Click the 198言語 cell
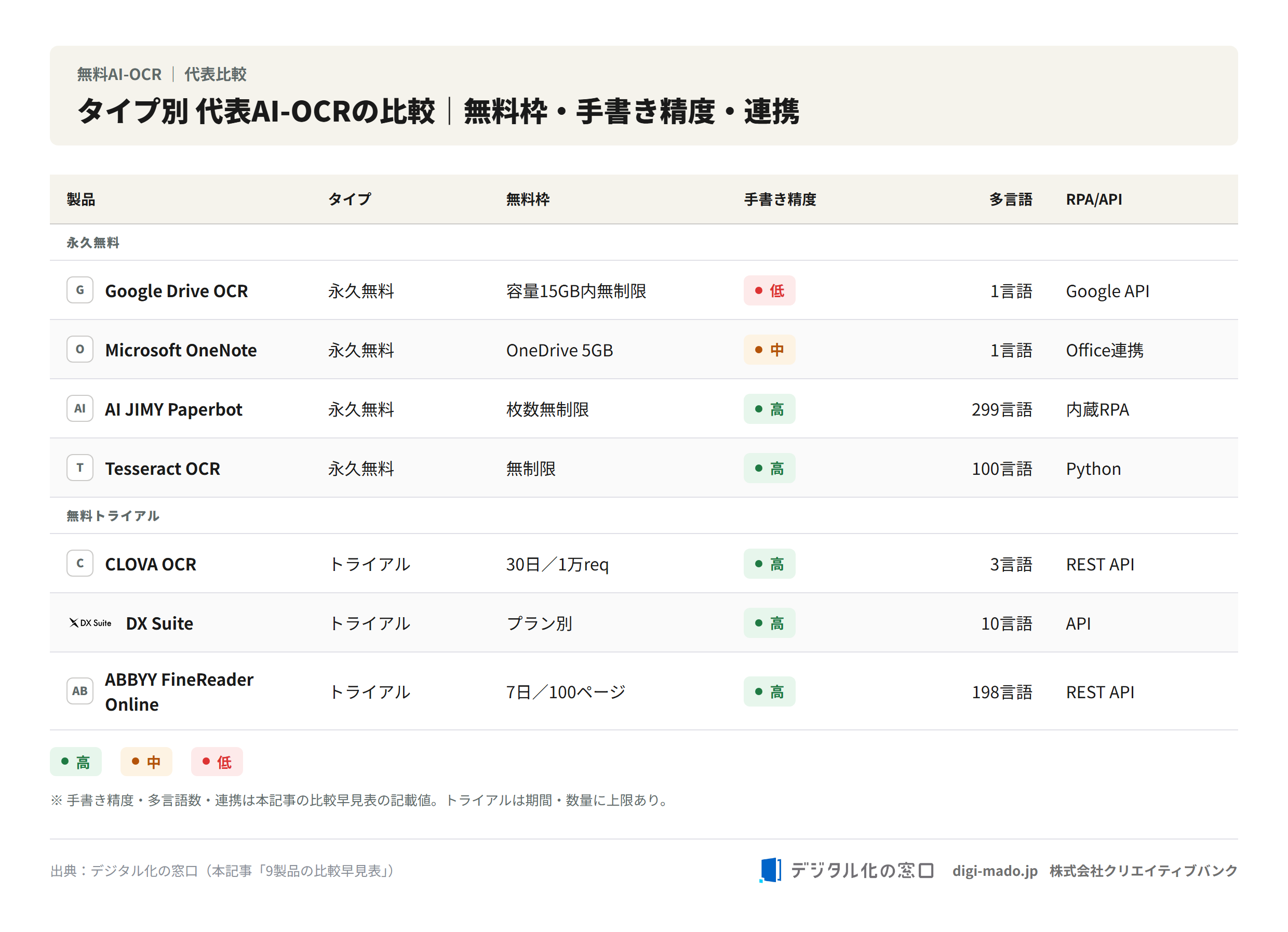Screen dimensions: 1288x932 (1002, 692)
